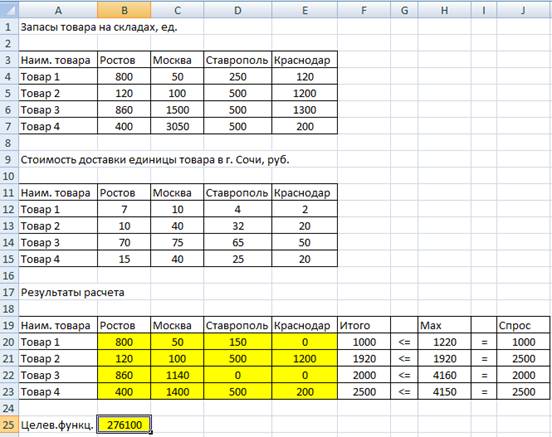552x437 pixels.
Task: Click the <= sign in row 20
Action: tap(404, 342)
